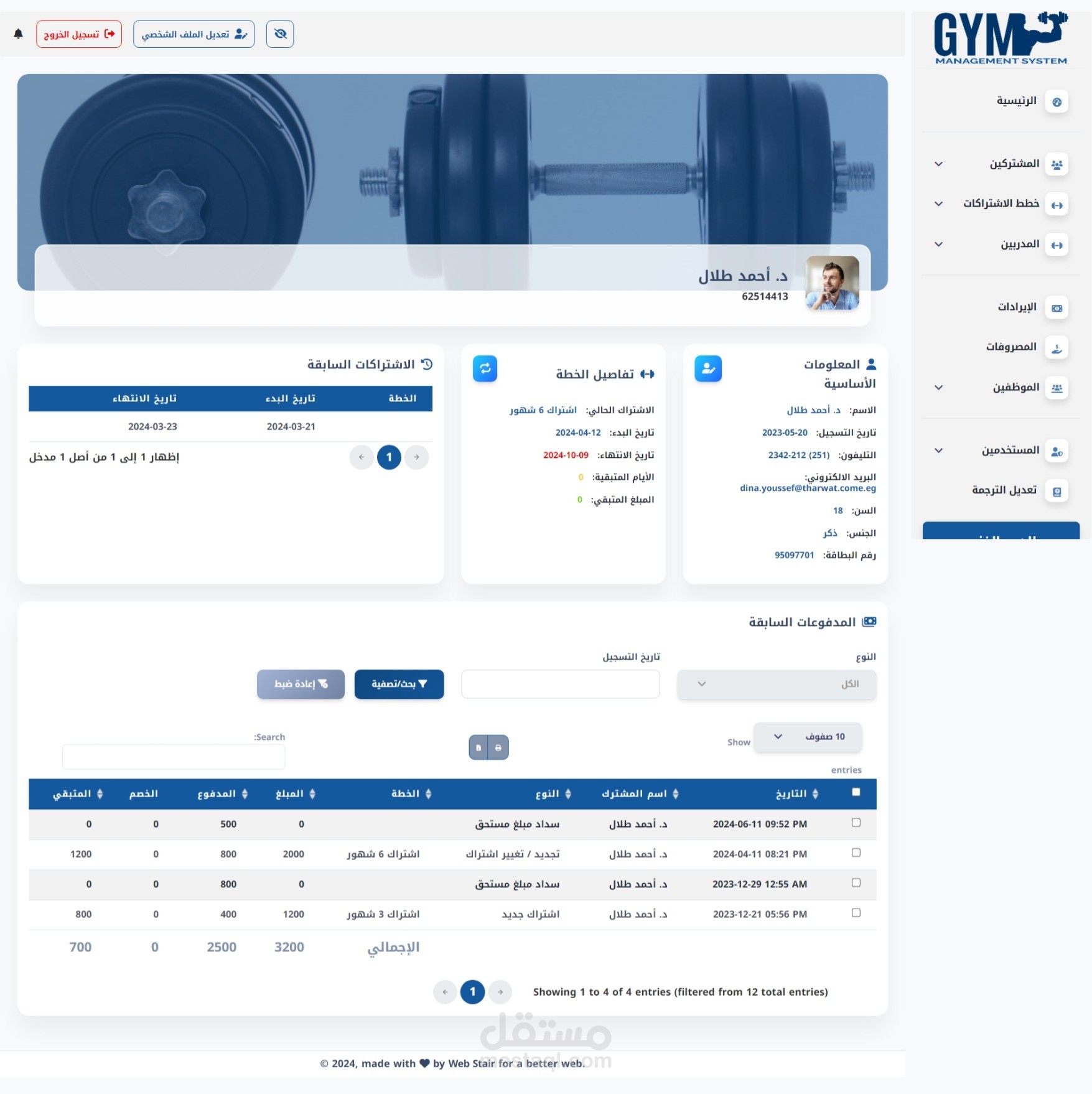Expand the خطط الاشتراكات chevron
Viewport: 1092px width, 1094px height.
pyautogui.click(x=939, y=204)
